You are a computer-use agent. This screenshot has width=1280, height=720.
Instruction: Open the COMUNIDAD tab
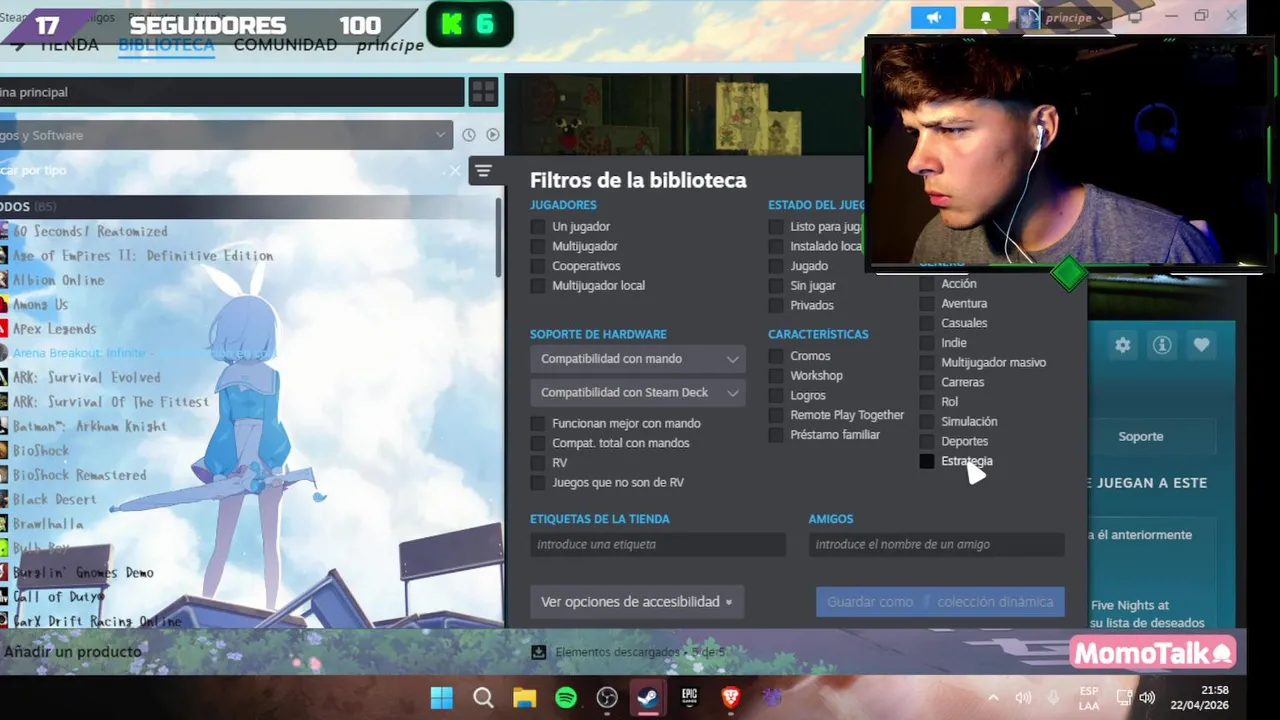285,45
